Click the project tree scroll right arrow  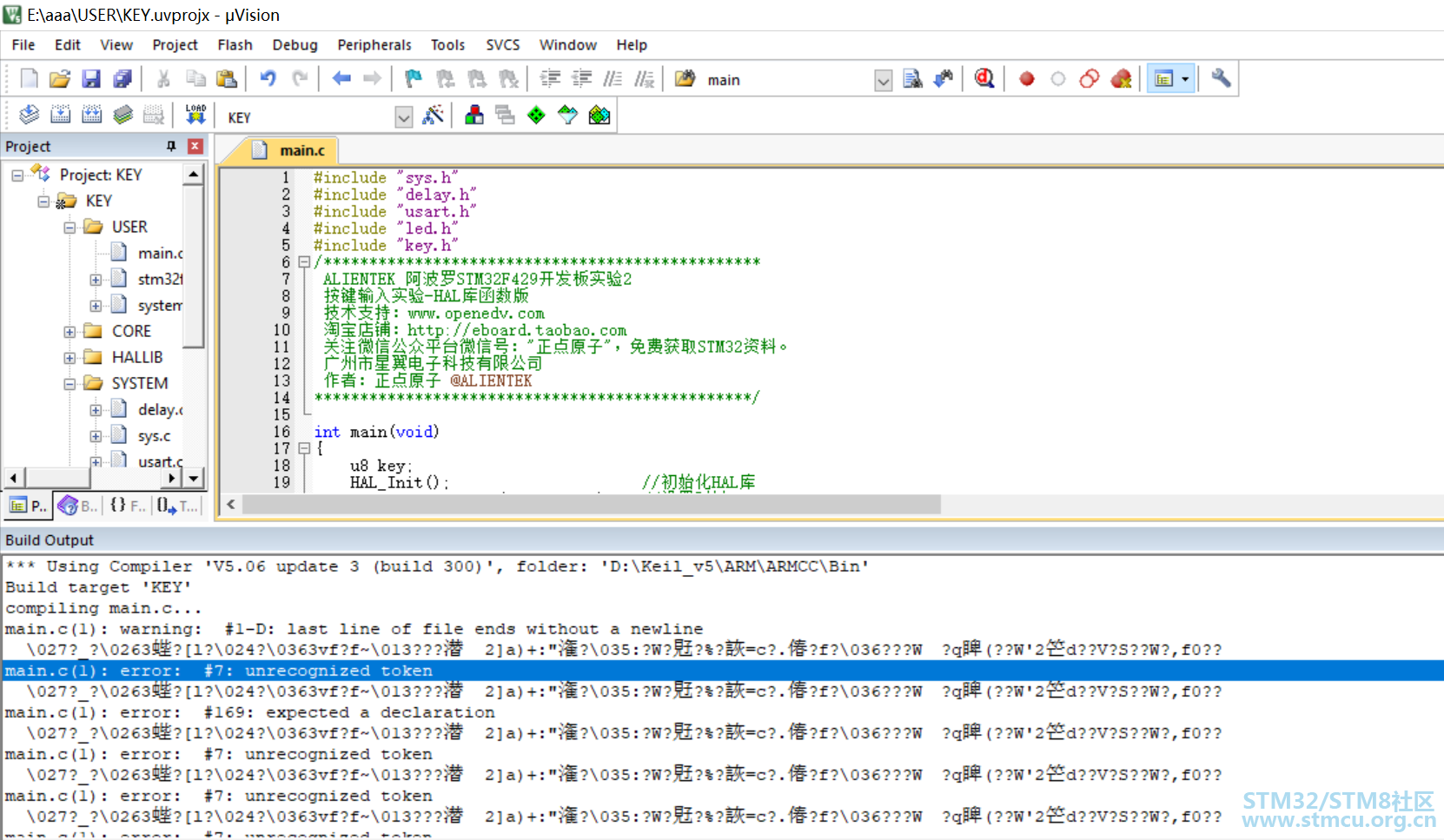click(x=172, y=477)
